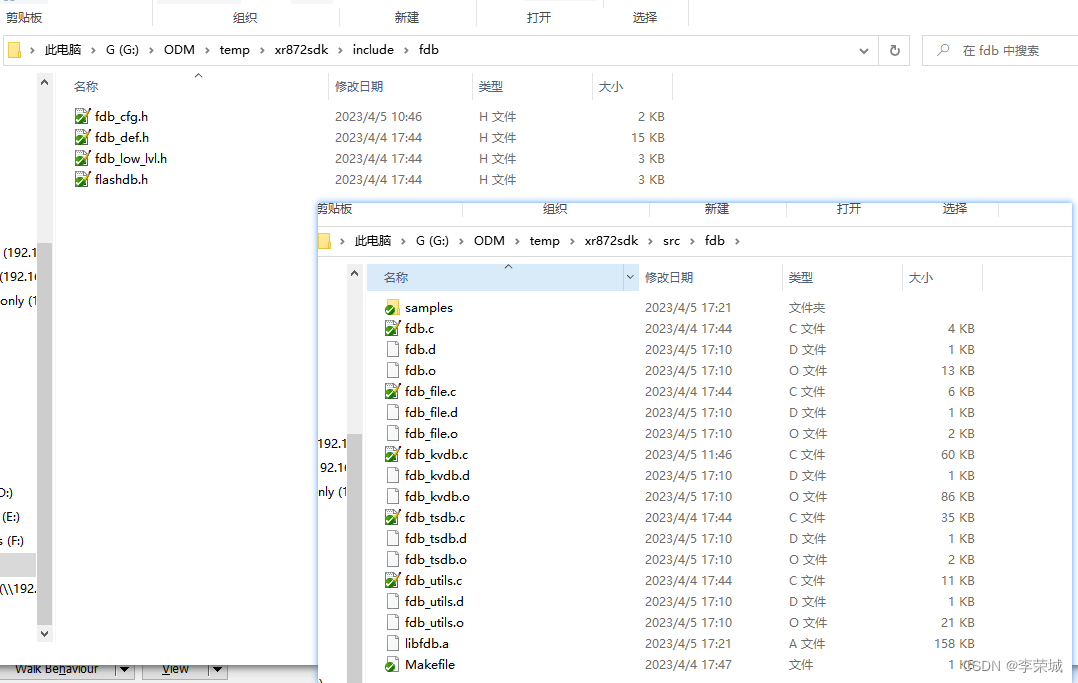The width and height of the screenshot is (1078, 683).
Task: Select the fdb_tsdb.c source file
Action: point(434,517)
